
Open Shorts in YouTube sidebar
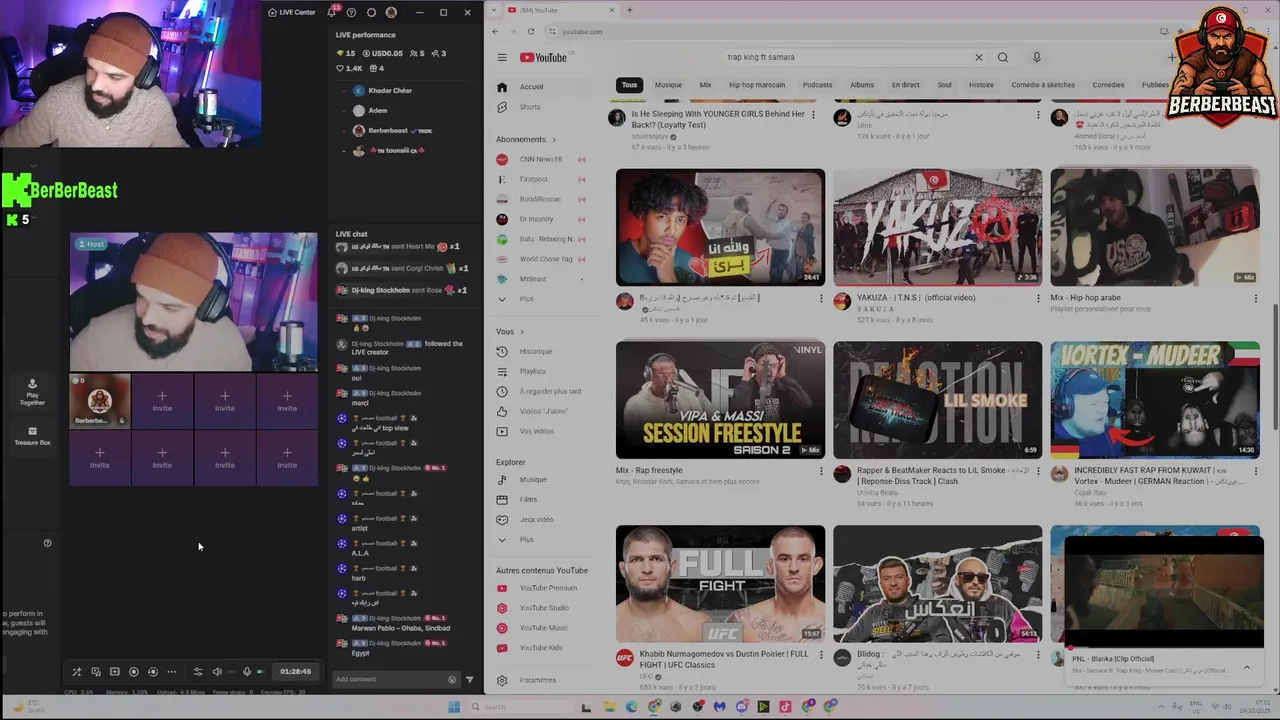541,107
